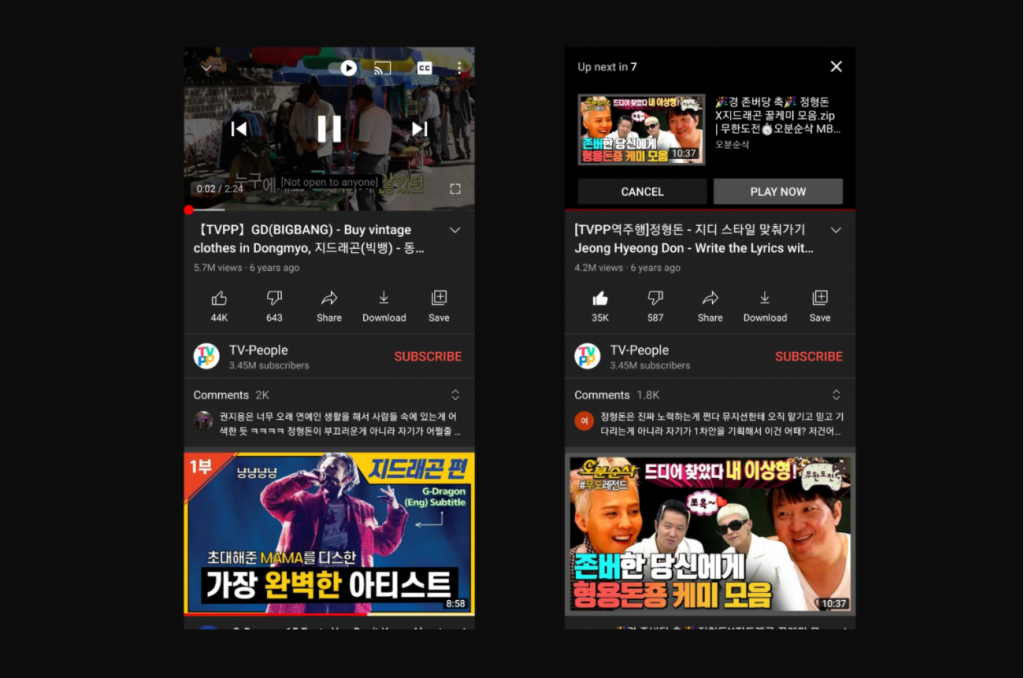Open the large 10:37 recommended video thumbnail

tap(710, 534)
